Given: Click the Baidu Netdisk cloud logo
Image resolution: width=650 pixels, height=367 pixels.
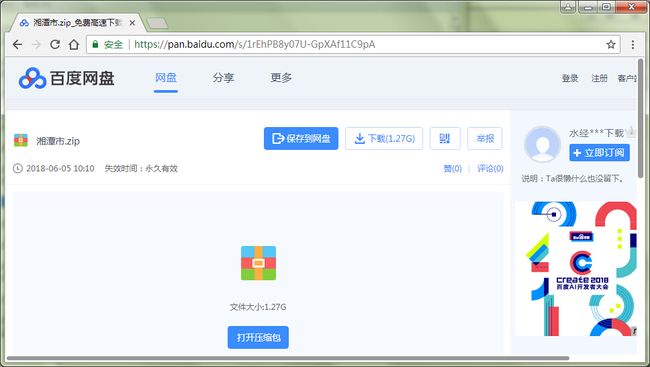Looking at the screenshot, I should 32,78.
